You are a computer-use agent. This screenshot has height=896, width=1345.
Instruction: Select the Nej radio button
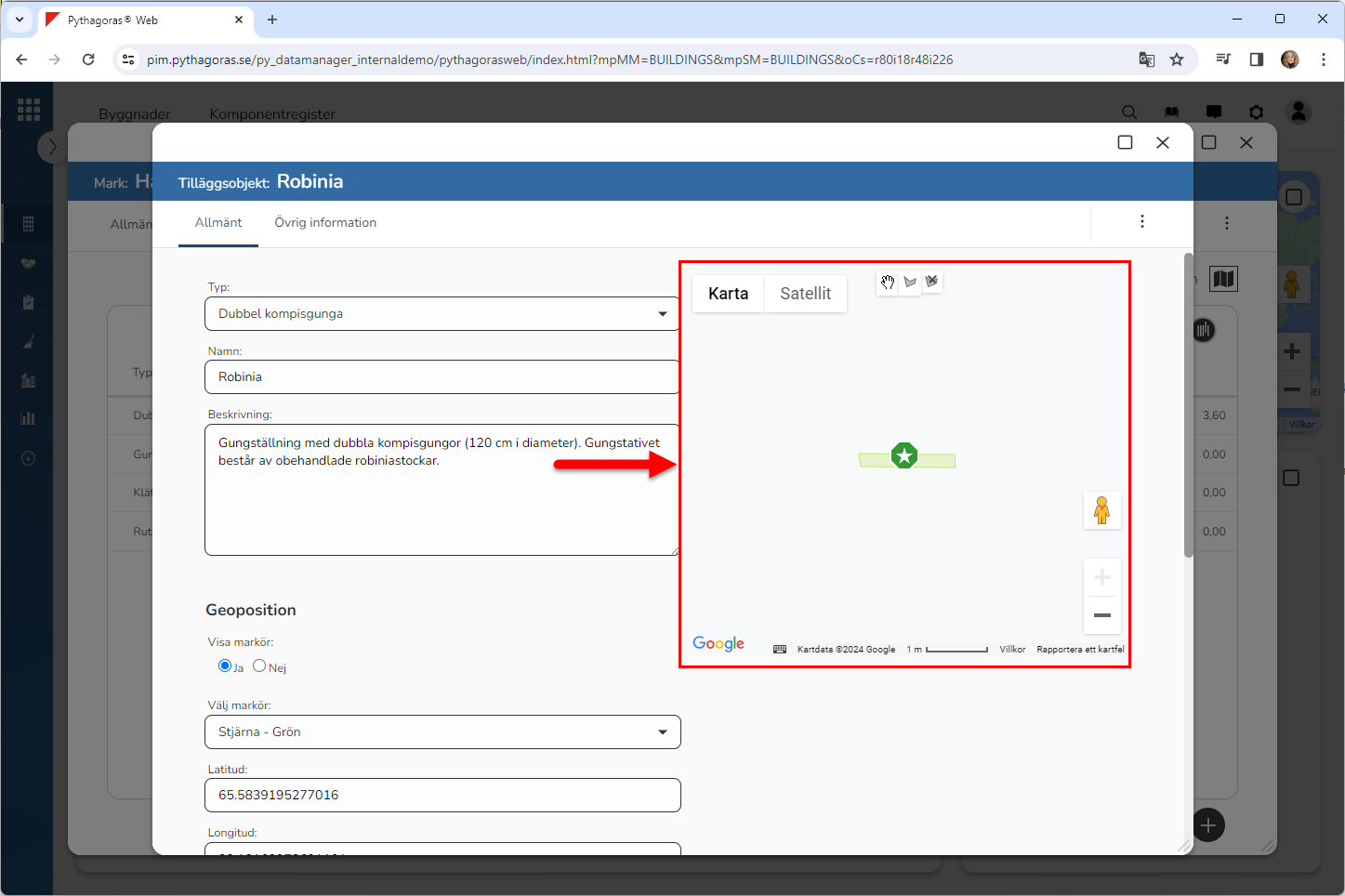pos(259,665)
